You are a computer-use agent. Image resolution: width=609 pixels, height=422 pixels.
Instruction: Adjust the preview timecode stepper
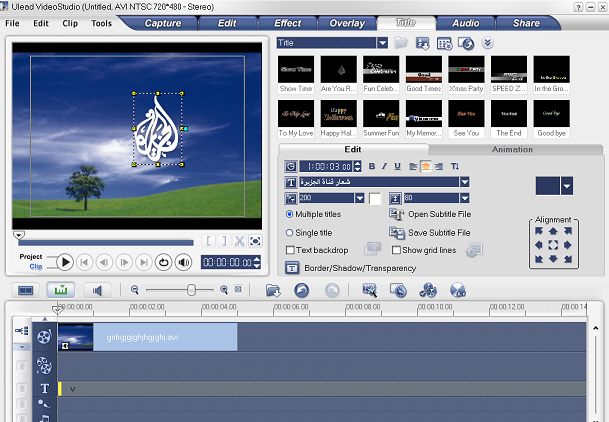click(x=257, y=262)
